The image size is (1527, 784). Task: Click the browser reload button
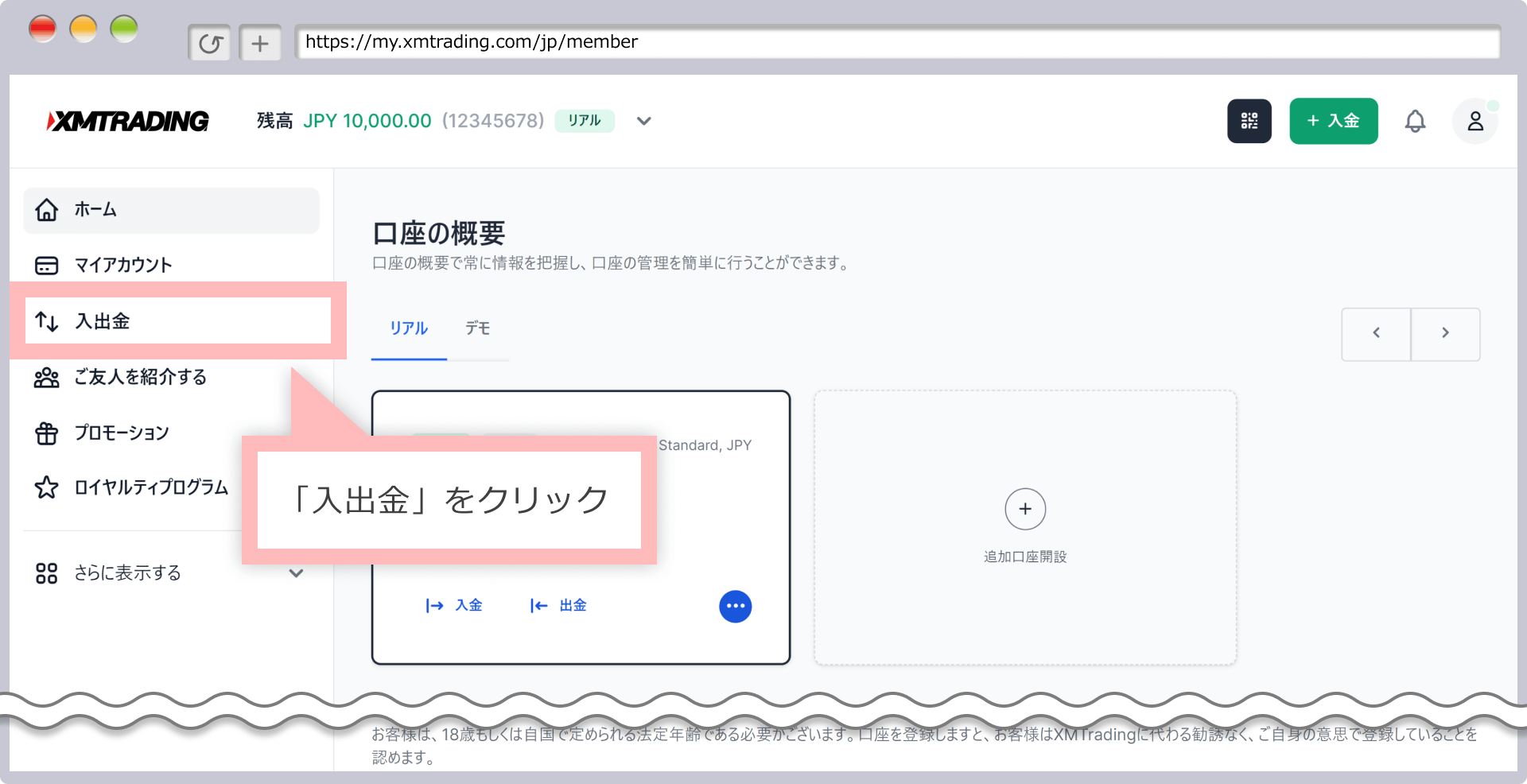(210, 43)
